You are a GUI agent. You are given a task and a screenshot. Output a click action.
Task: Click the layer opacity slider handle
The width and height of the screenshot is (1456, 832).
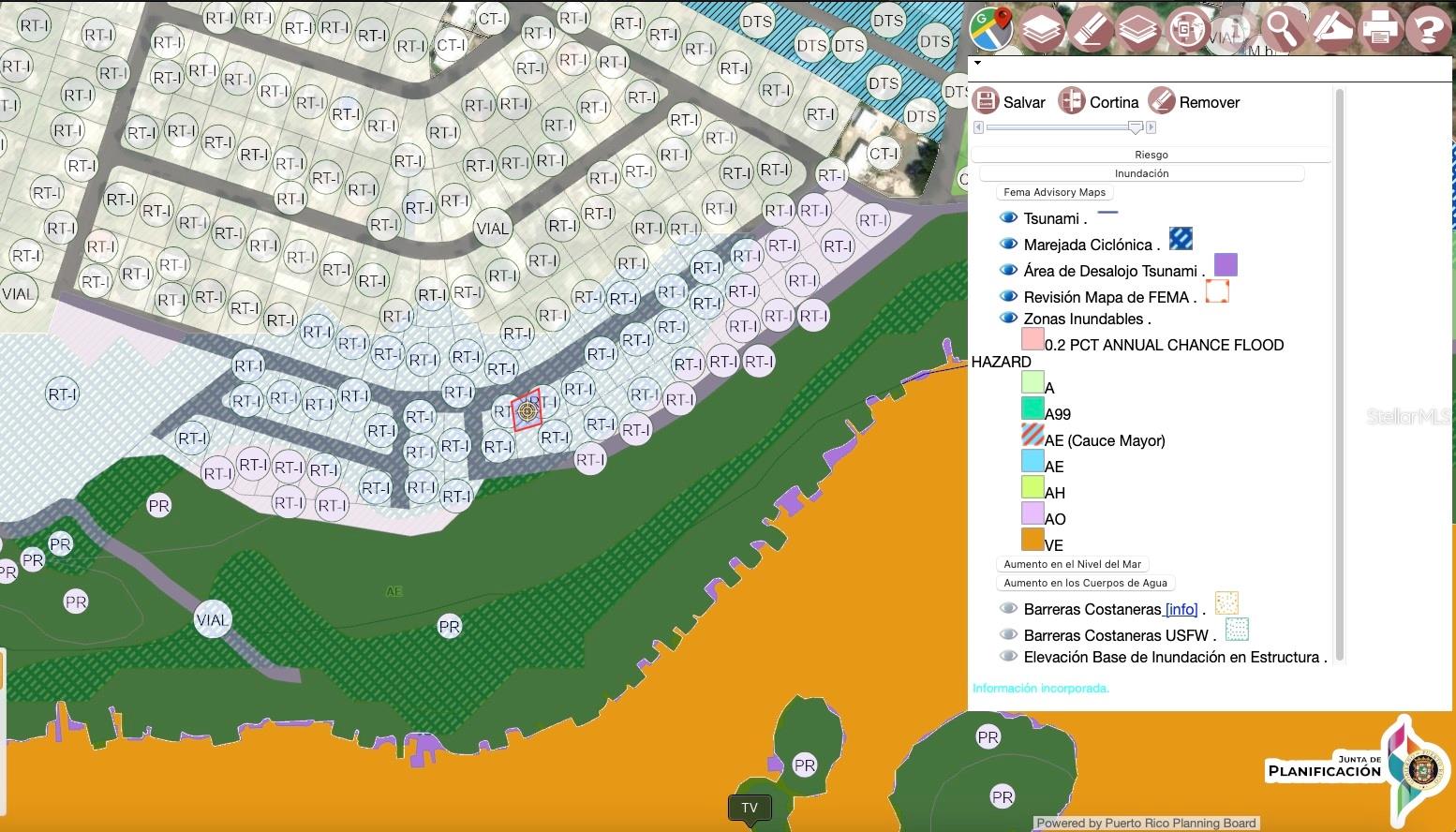click(1136, 127)
